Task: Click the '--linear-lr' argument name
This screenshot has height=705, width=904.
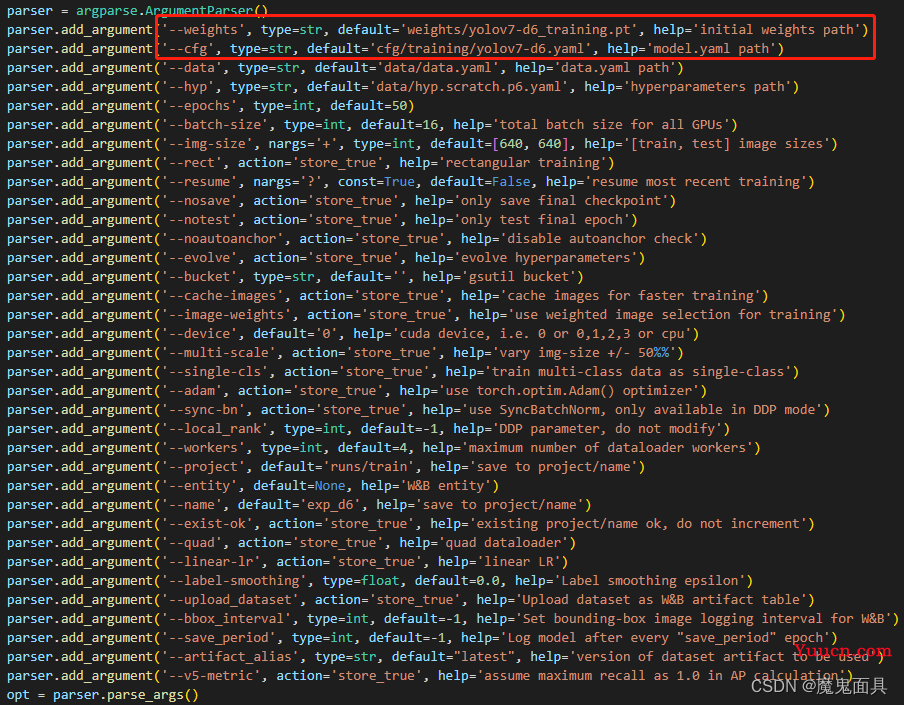Action: coord(211,563)
